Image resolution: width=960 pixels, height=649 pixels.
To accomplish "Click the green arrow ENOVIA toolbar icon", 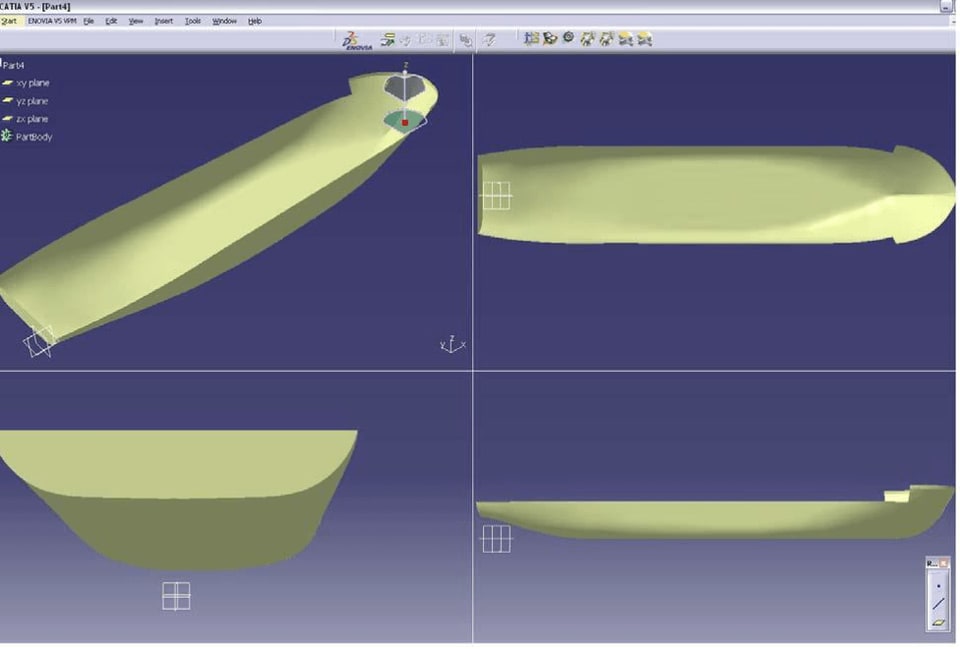I will 388,40.
